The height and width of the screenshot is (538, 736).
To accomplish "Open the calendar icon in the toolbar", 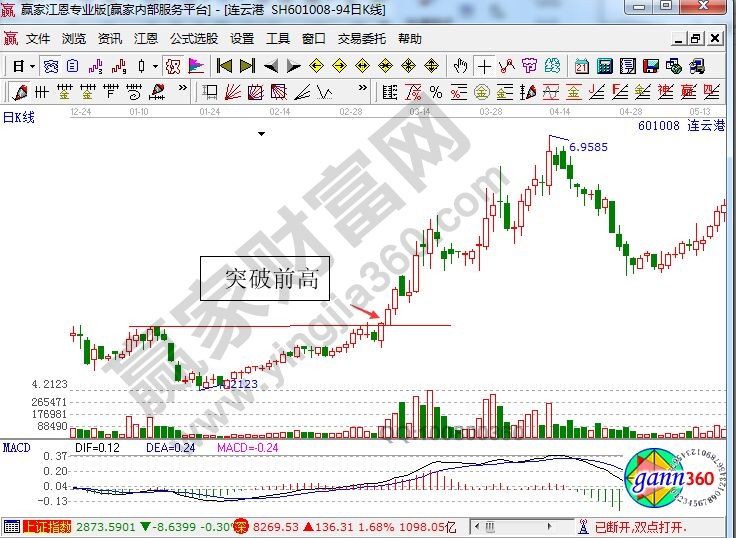I will coord(581,66).
